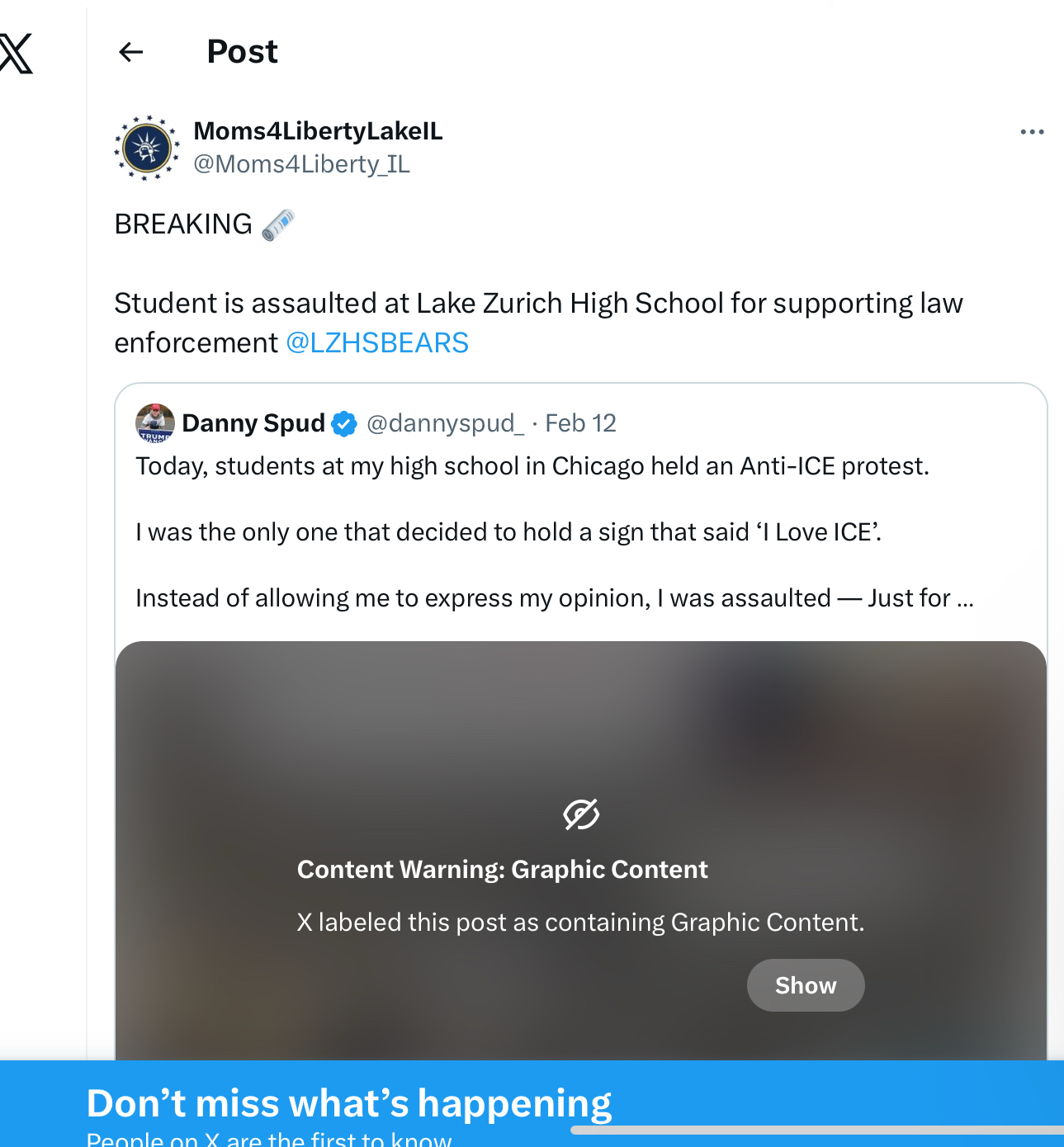
Task: Open the Moms4LibertyLakeIL display name link
Action: click(x=318, y=131)
